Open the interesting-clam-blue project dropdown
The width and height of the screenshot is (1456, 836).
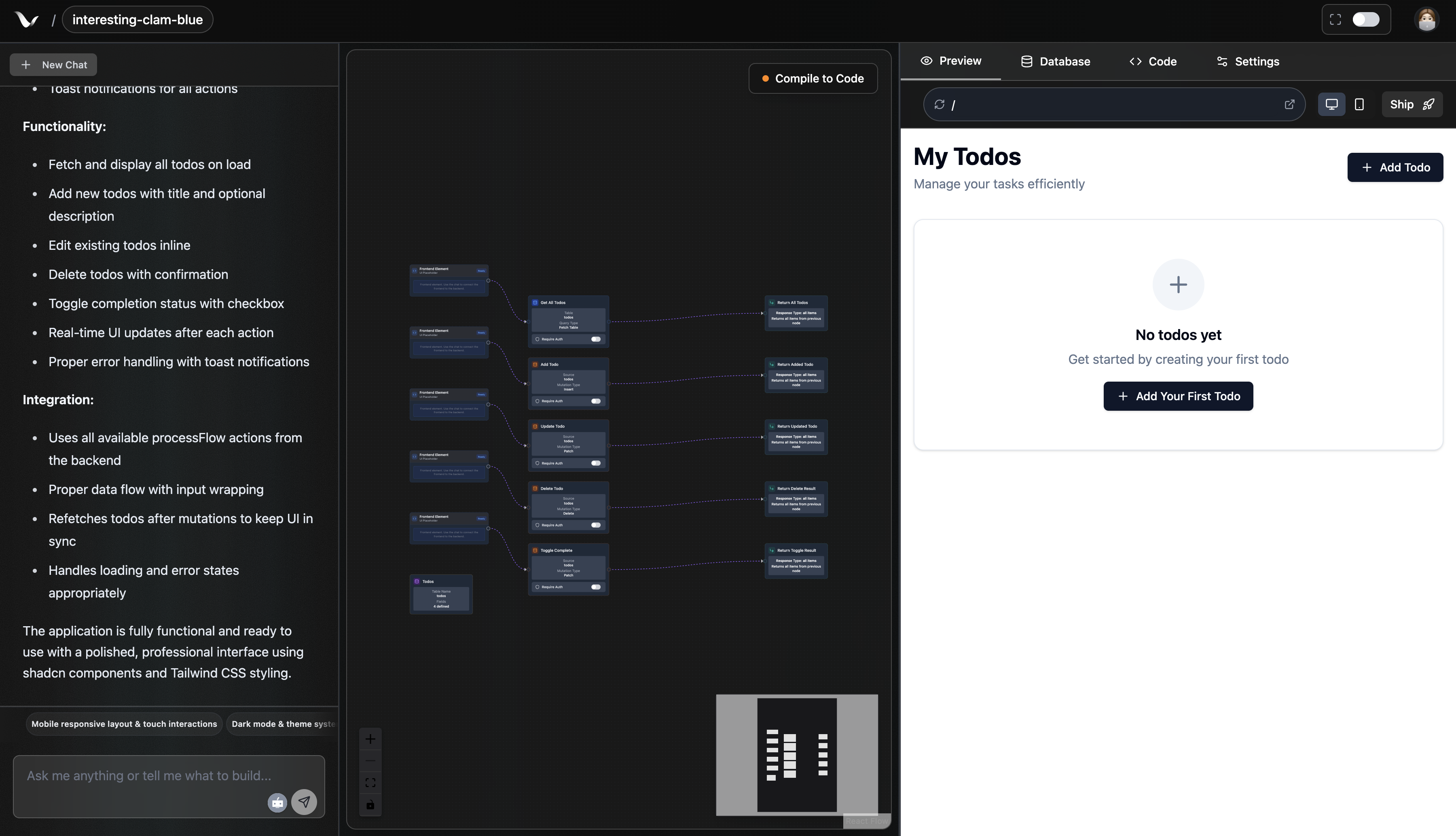pyautogui.click(x=137, y=19)
